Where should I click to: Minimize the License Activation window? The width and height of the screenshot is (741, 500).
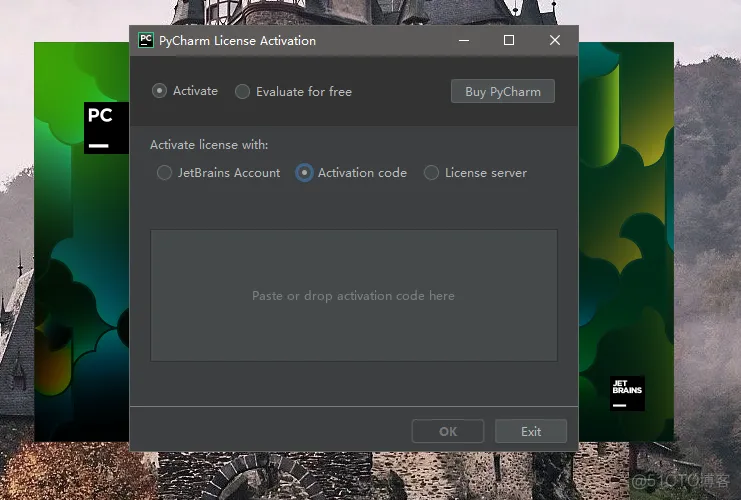pyautogui.click(x=464, y=40)
